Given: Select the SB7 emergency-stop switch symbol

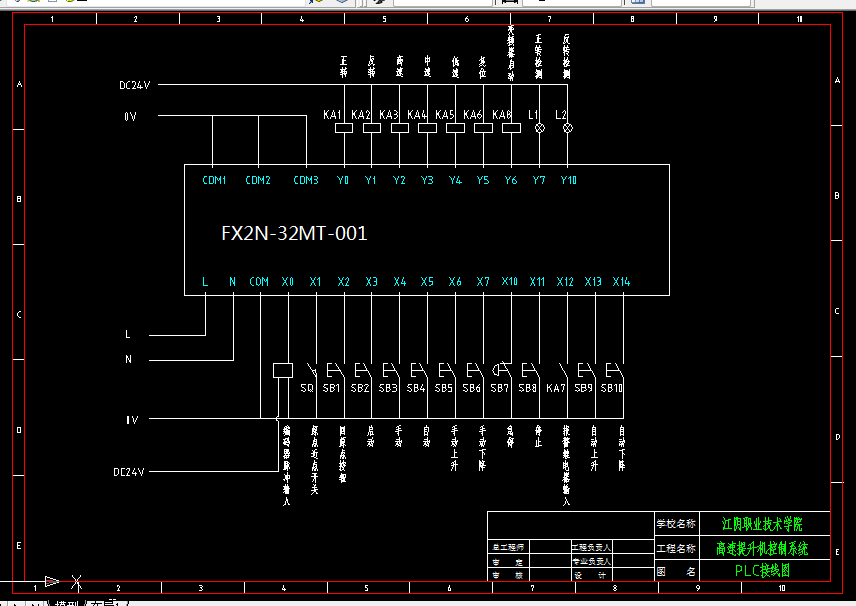Looking at the screenshot, I should pos(502,371).
